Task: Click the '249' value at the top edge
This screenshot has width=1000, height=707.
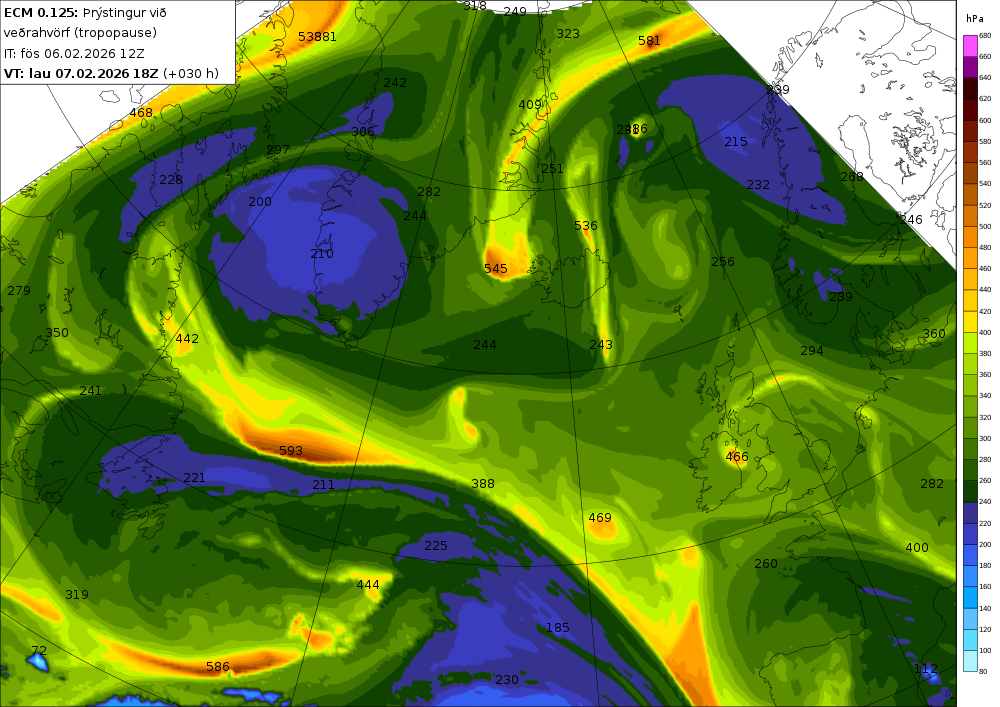Action: pos(515,11)
